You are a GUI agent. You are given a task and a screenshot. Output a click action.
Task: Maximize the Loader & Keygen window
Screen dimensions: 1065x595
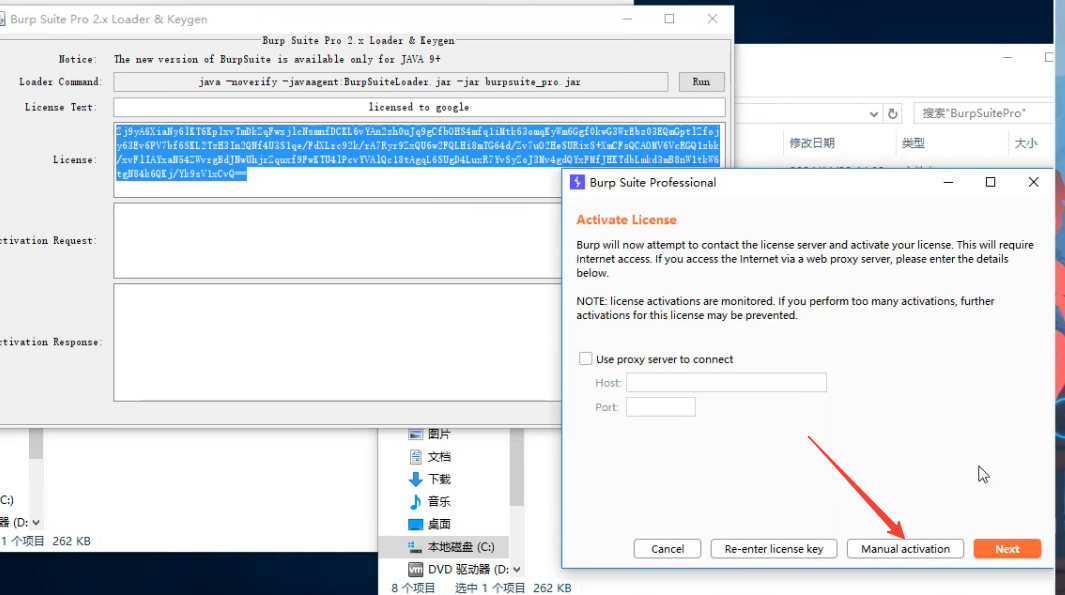click(x=669, y=19)
